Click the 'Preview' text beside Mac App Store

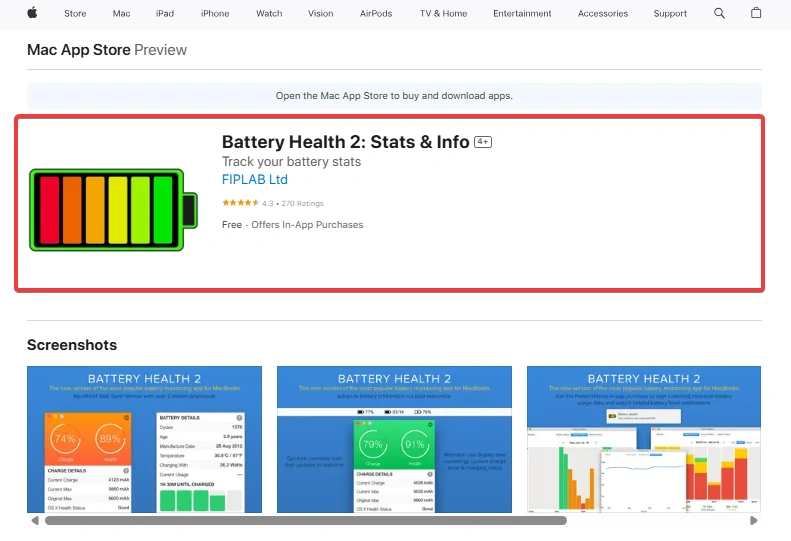click(x=160, y=50)
